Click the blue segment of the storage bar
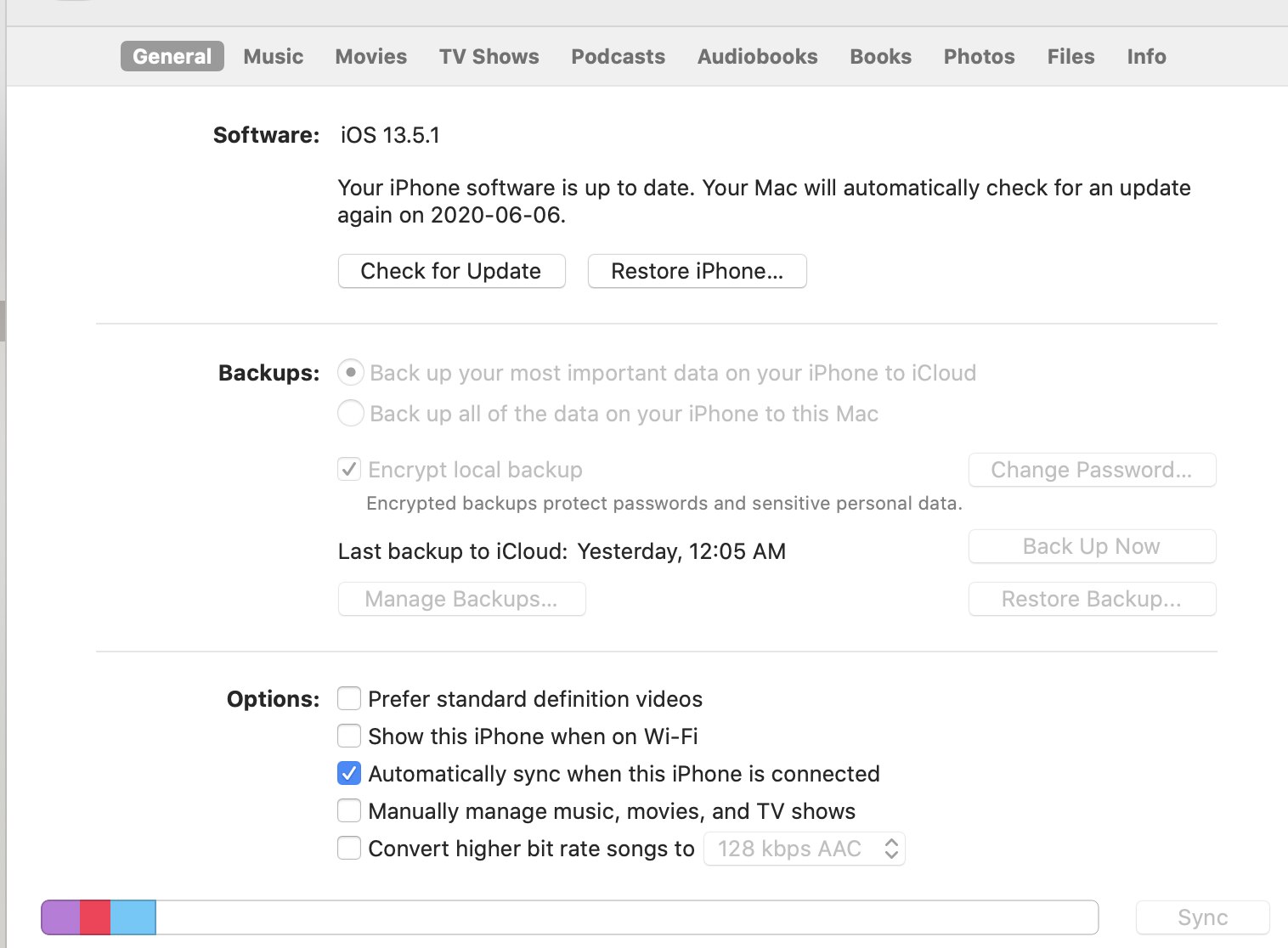This screenshot has width=1288, height=948. 133,917
